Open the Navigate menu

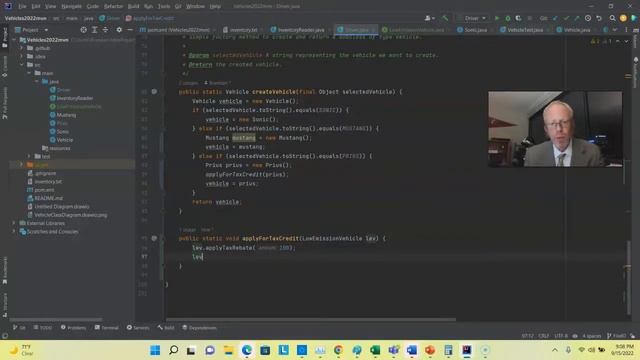click(71, 6)
